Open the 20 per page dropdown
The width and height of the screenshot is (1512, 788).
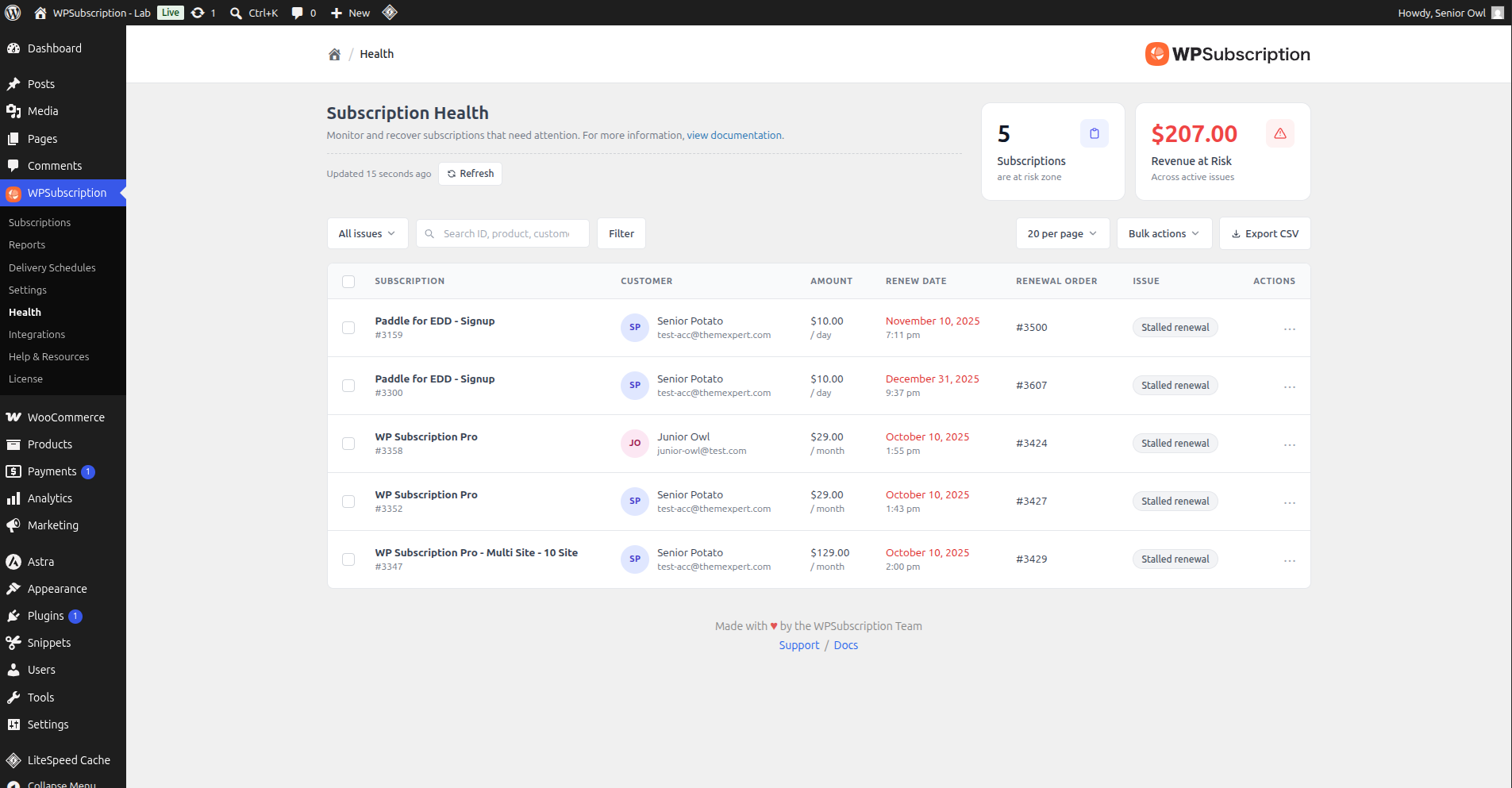pos(1063,233)
